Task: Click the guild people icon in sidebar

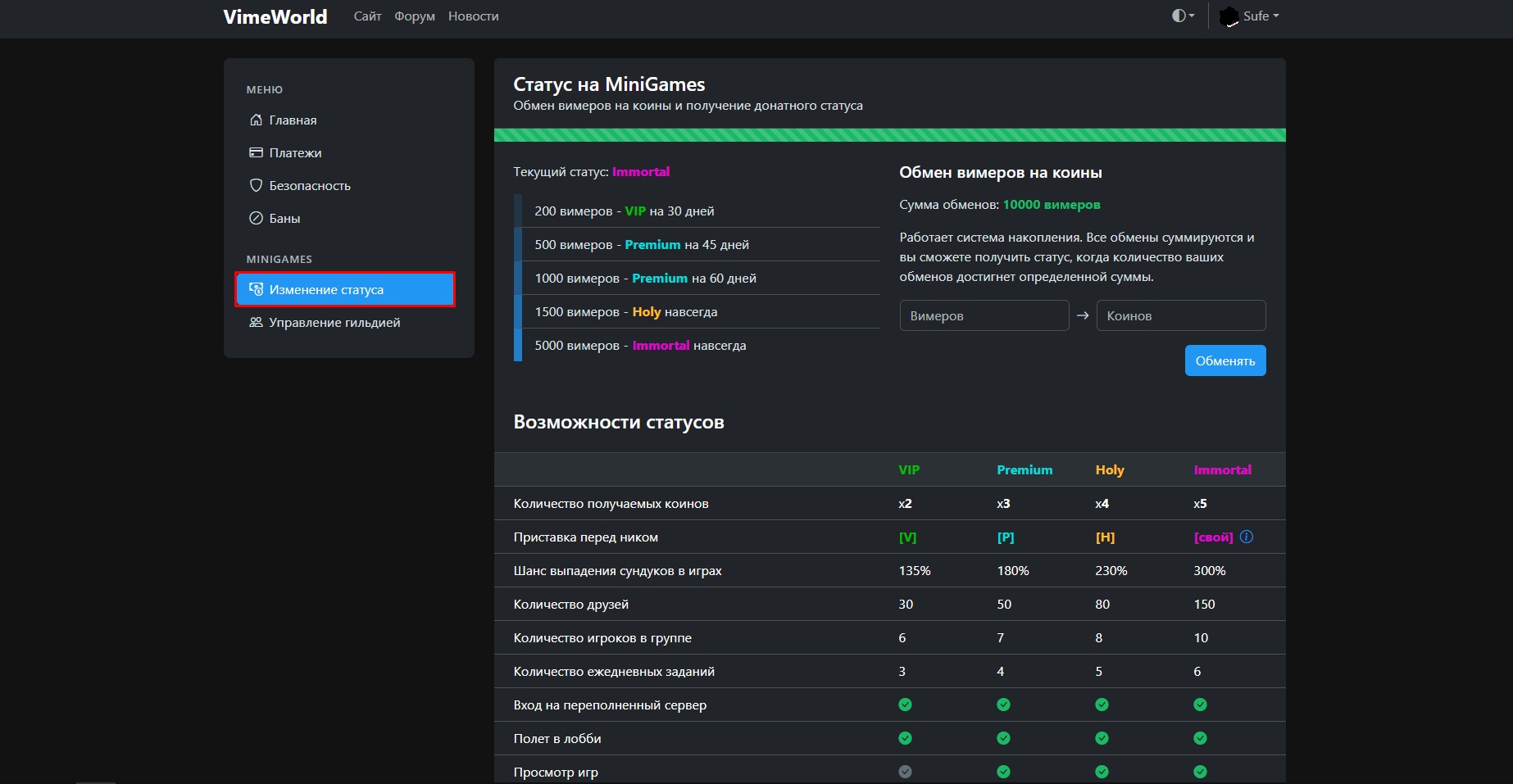Action: tap(256, 322)
